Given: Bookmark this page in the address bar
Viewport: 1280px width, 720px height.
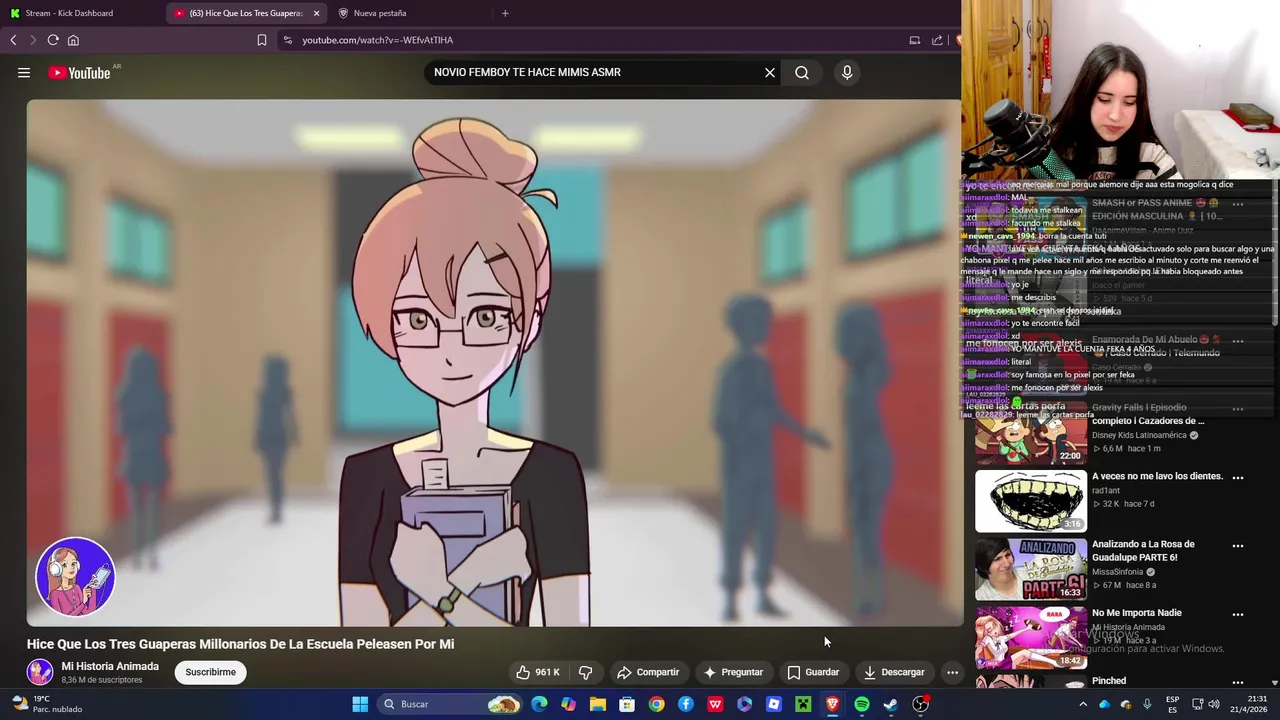Looking at the screenshot, I should 262,40.
